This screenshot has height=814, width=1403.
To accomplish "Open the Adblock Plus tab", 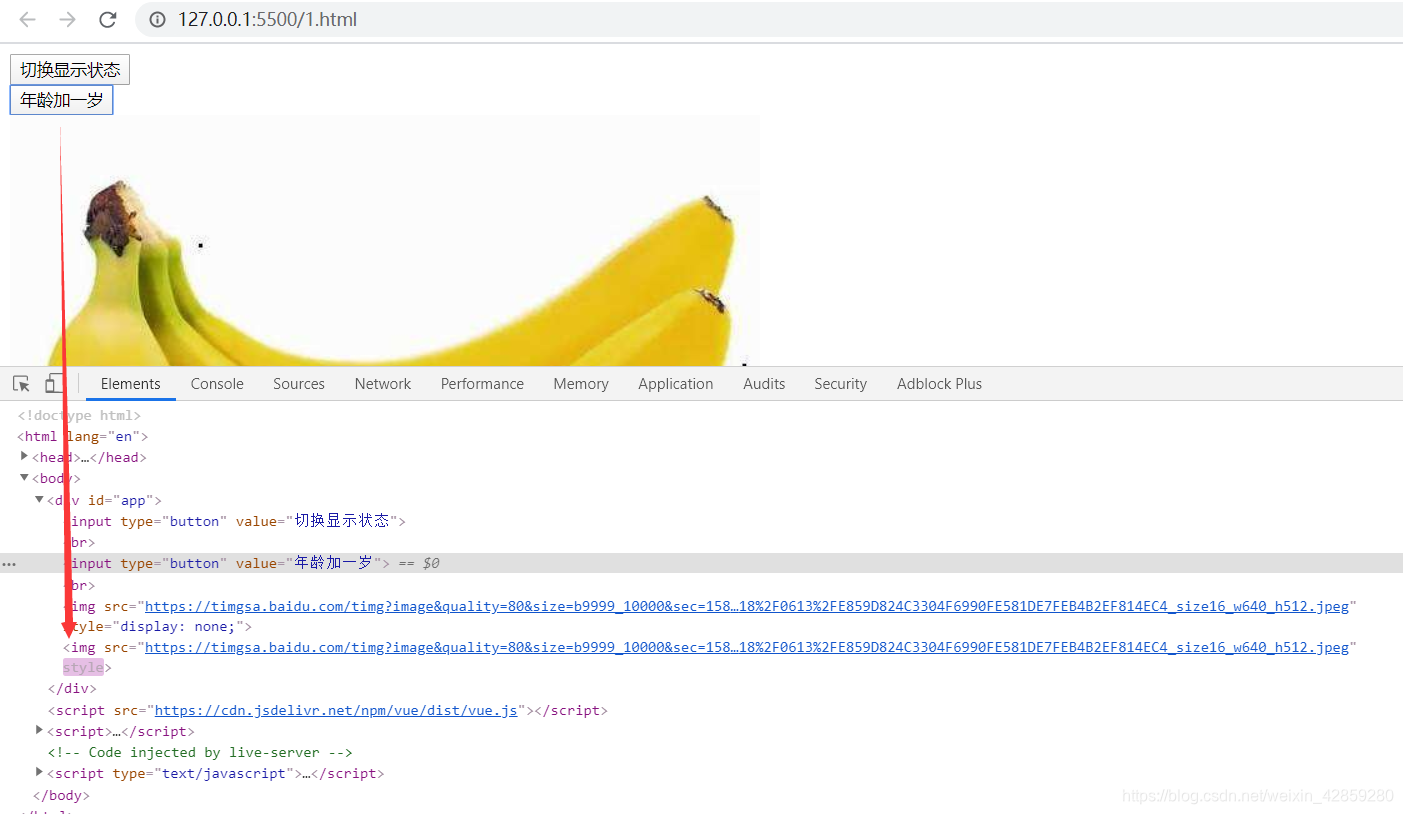I will [939, 384].
